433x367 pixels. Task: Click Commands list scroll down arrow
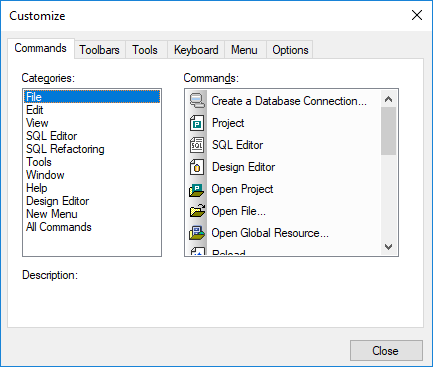pyautogui.click(x=388, y=247)
